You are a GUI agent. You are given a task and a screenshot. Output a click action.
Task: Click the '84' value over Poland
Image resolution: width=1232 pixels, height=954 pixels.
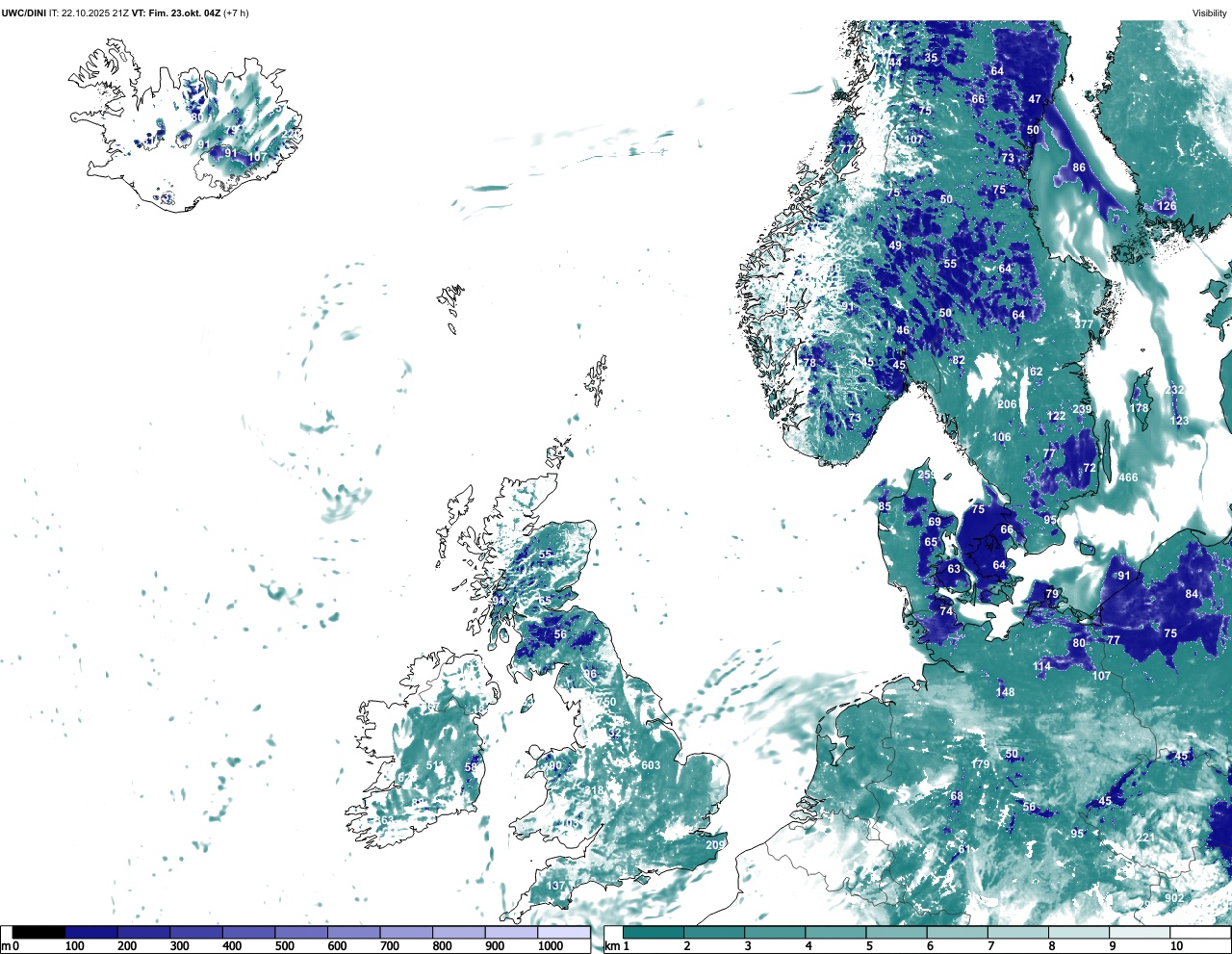[1192, 594]
